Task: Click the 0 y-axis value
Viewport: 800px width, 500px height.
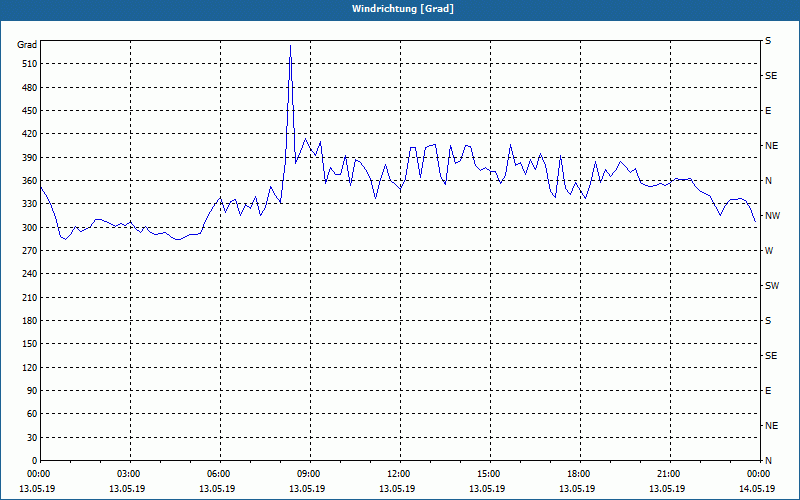Action: [35, 461]
